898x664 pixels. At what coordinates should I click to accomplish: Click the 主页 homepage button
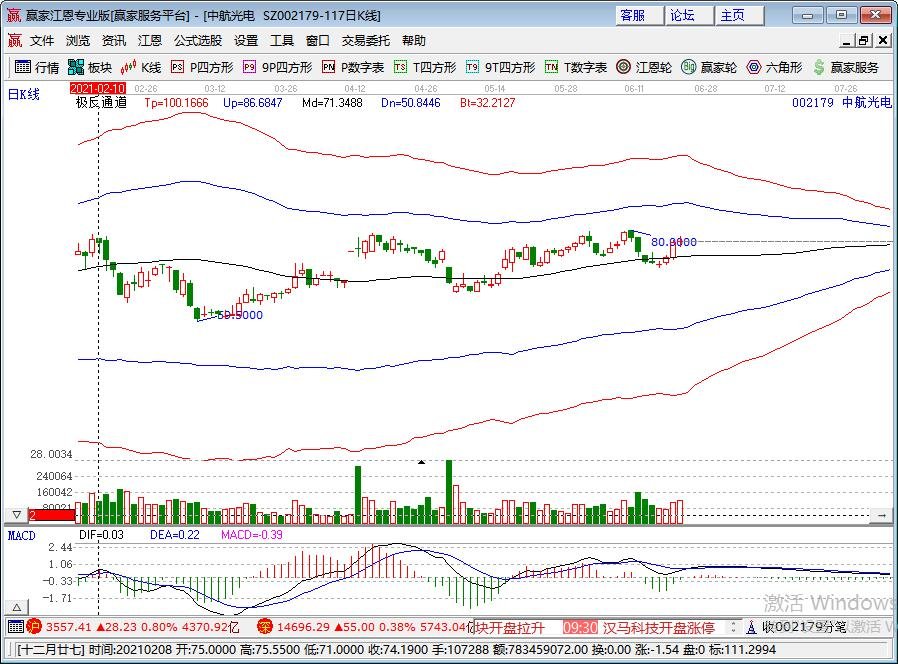pyautogui.click(x=739, y=15)
